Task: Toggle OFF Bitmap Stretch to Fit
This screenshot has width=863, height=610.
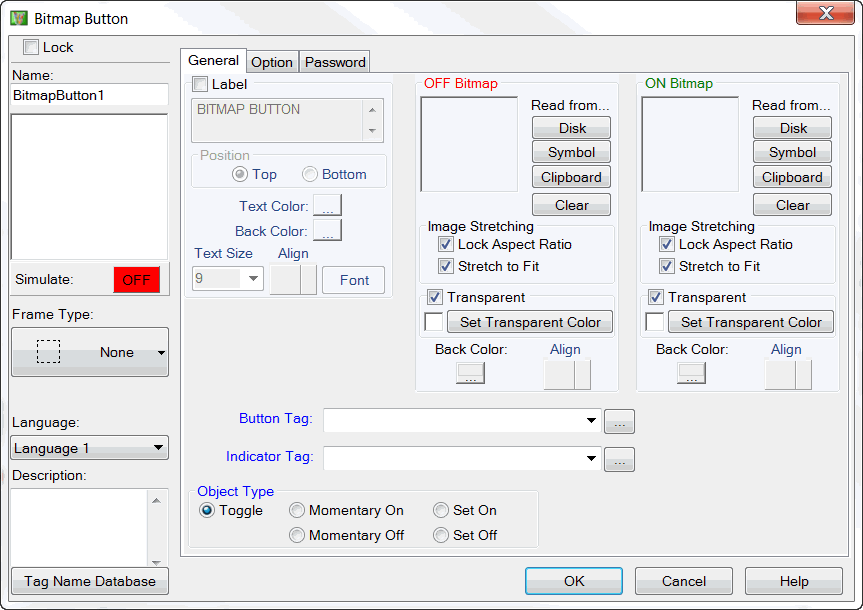Action: (x=446, y=266)
